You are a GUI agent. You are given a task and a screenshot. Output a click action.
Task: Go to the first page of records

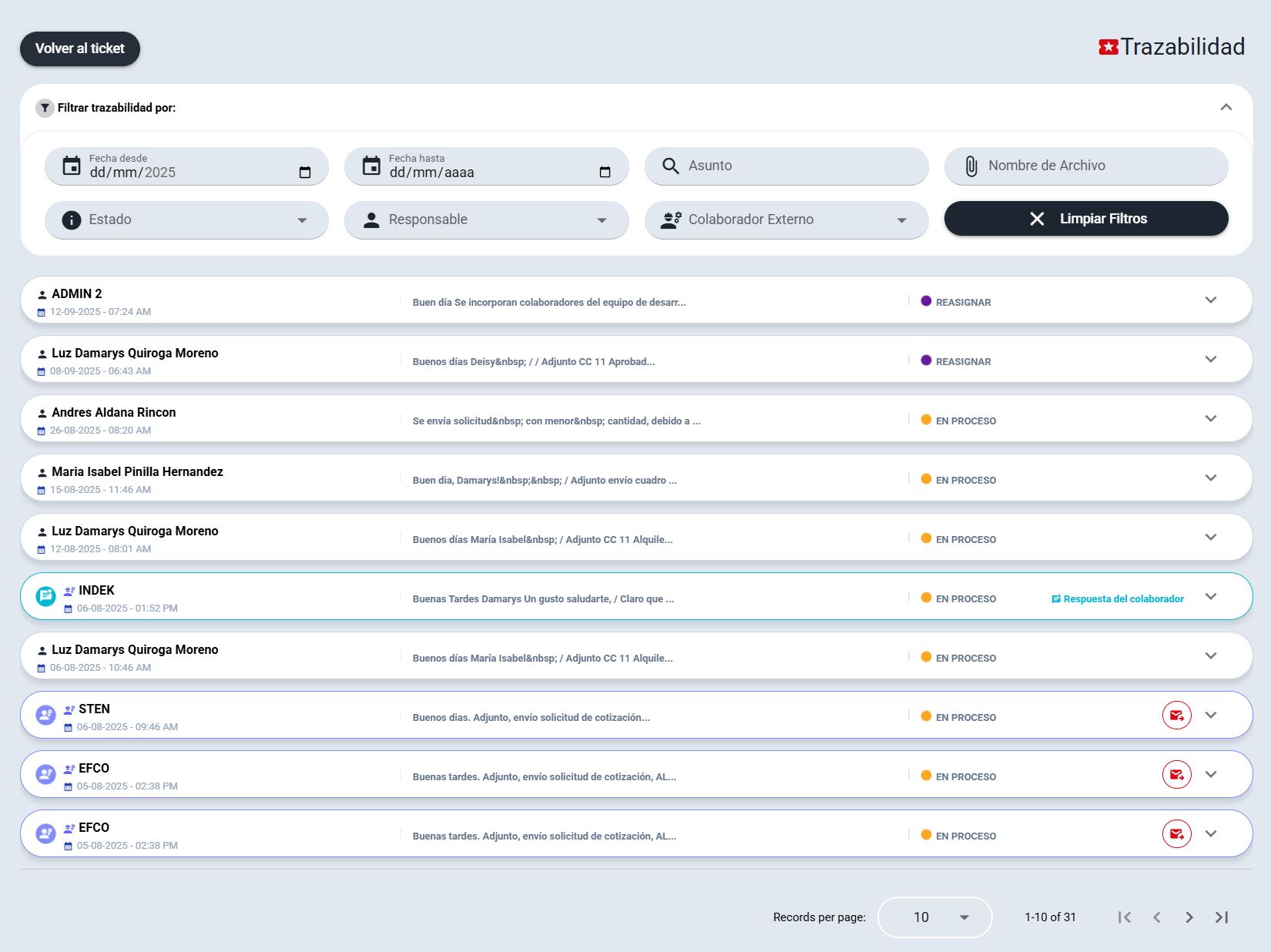pos(1125,917)
